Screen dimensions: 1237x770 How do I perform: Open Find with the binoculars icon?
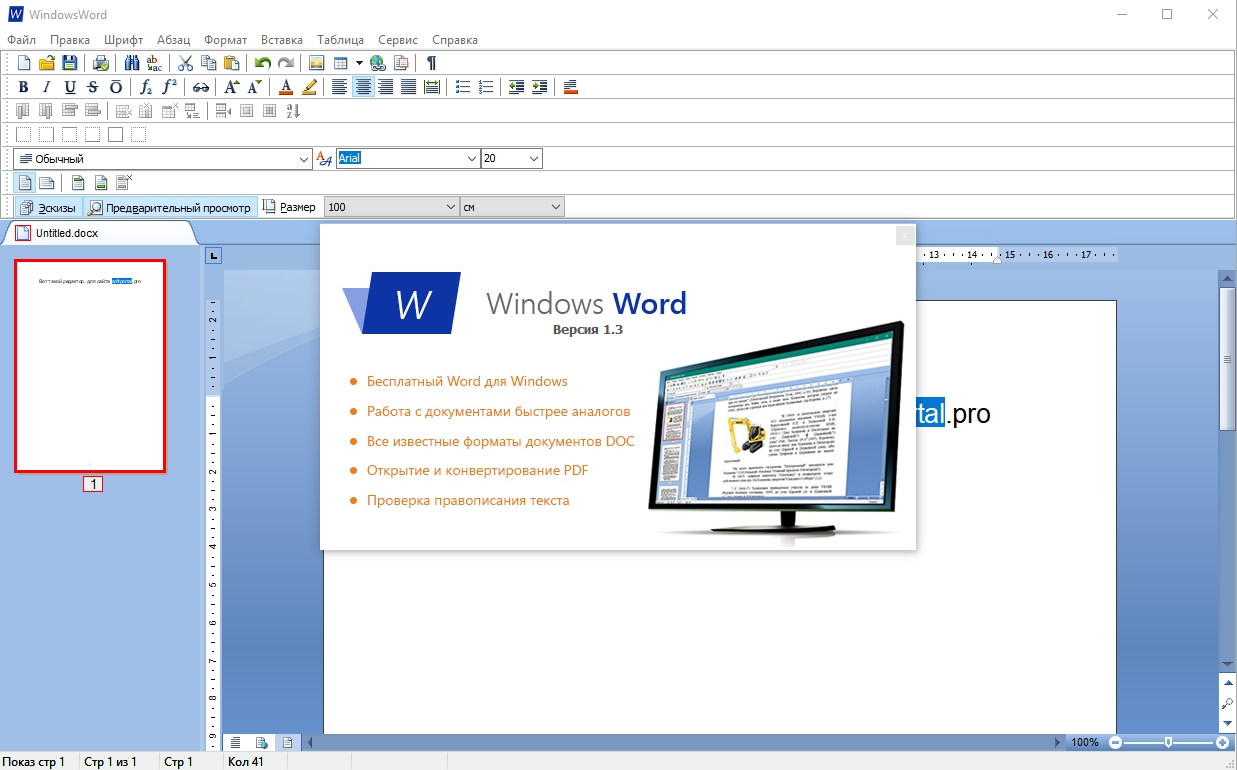(132, 63)
